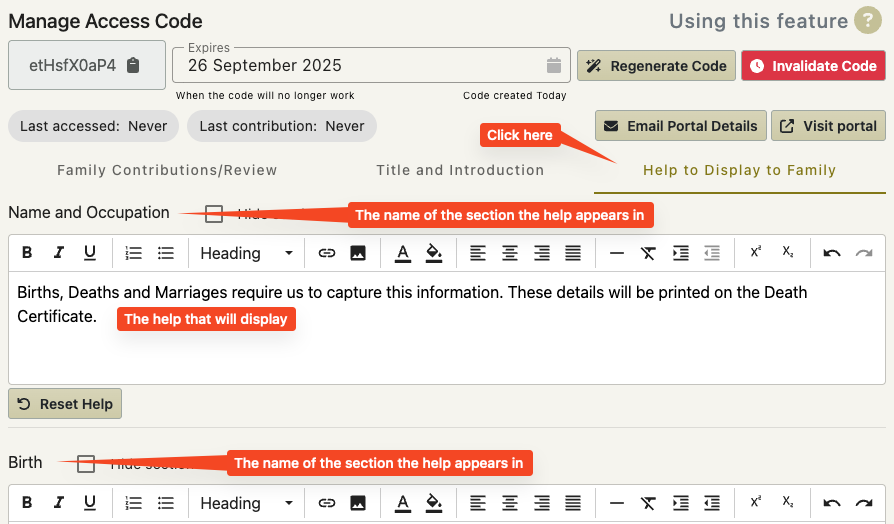Center align text in Name and Occupation editor
The height and width of the screenshot is (524, 894).
[x=510, y=253]
